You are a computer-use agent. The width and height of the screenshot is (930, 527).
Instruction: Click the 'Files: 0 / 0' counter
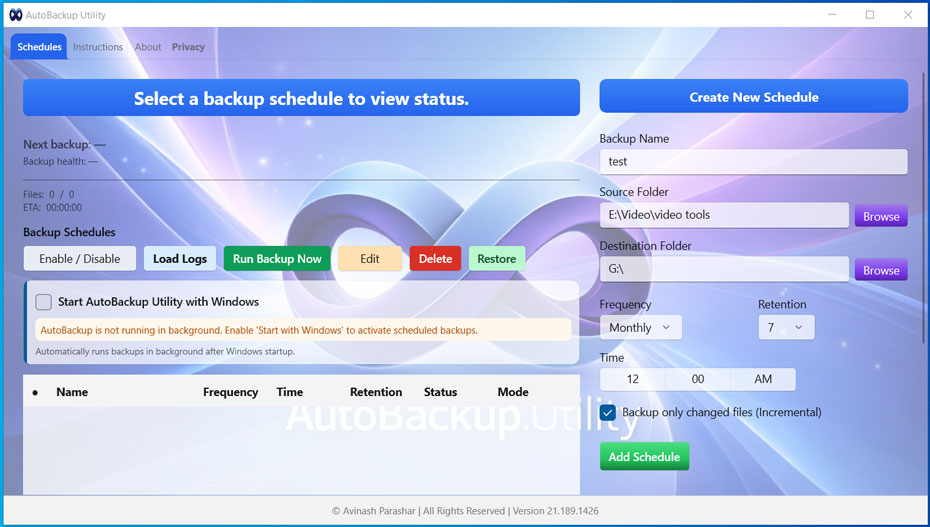[x=49, y=194]
